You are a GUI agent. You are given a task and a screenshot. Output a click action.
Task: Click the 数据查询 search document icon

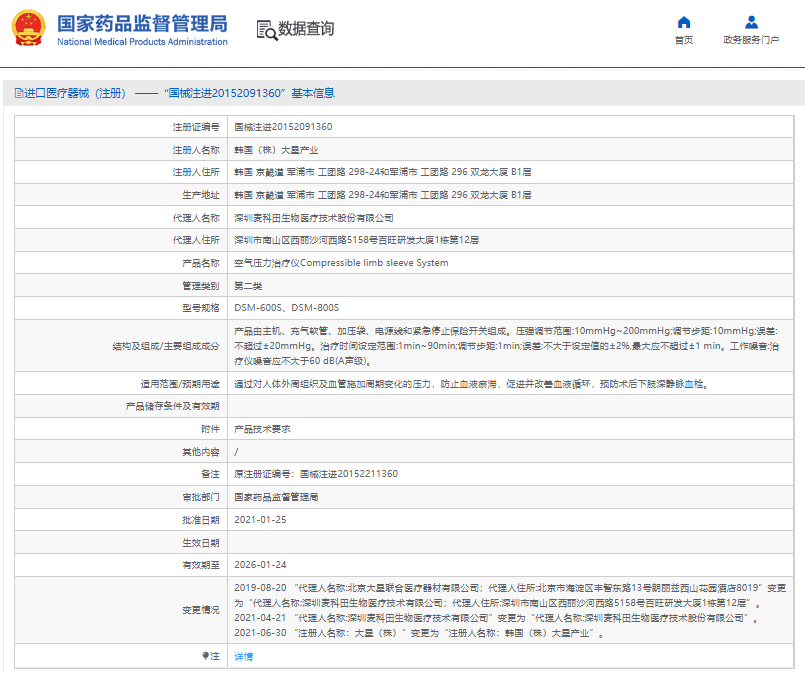[266, 30]
